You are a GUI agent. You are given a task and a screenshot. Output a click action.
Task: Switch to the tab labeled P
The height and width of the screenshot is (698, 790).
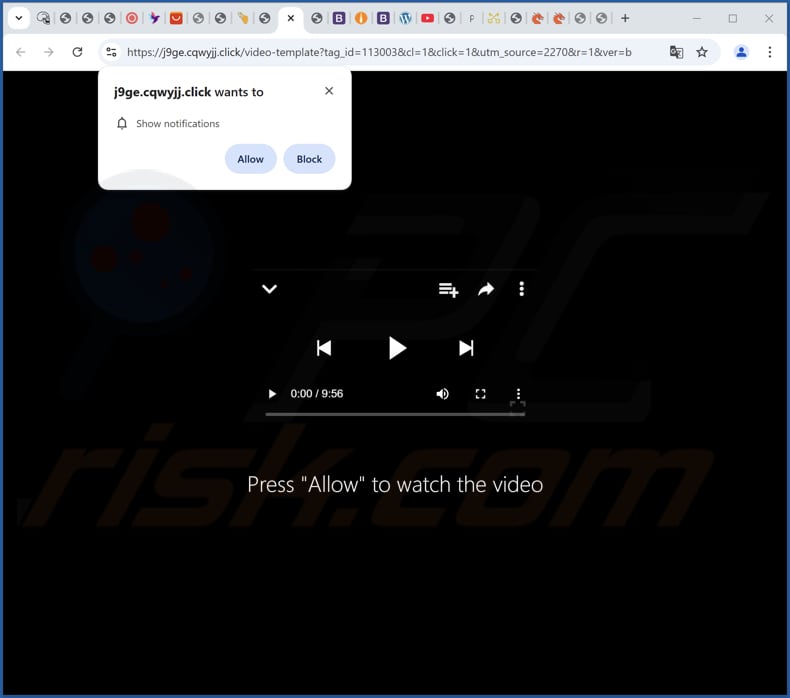tap(472, 19)
